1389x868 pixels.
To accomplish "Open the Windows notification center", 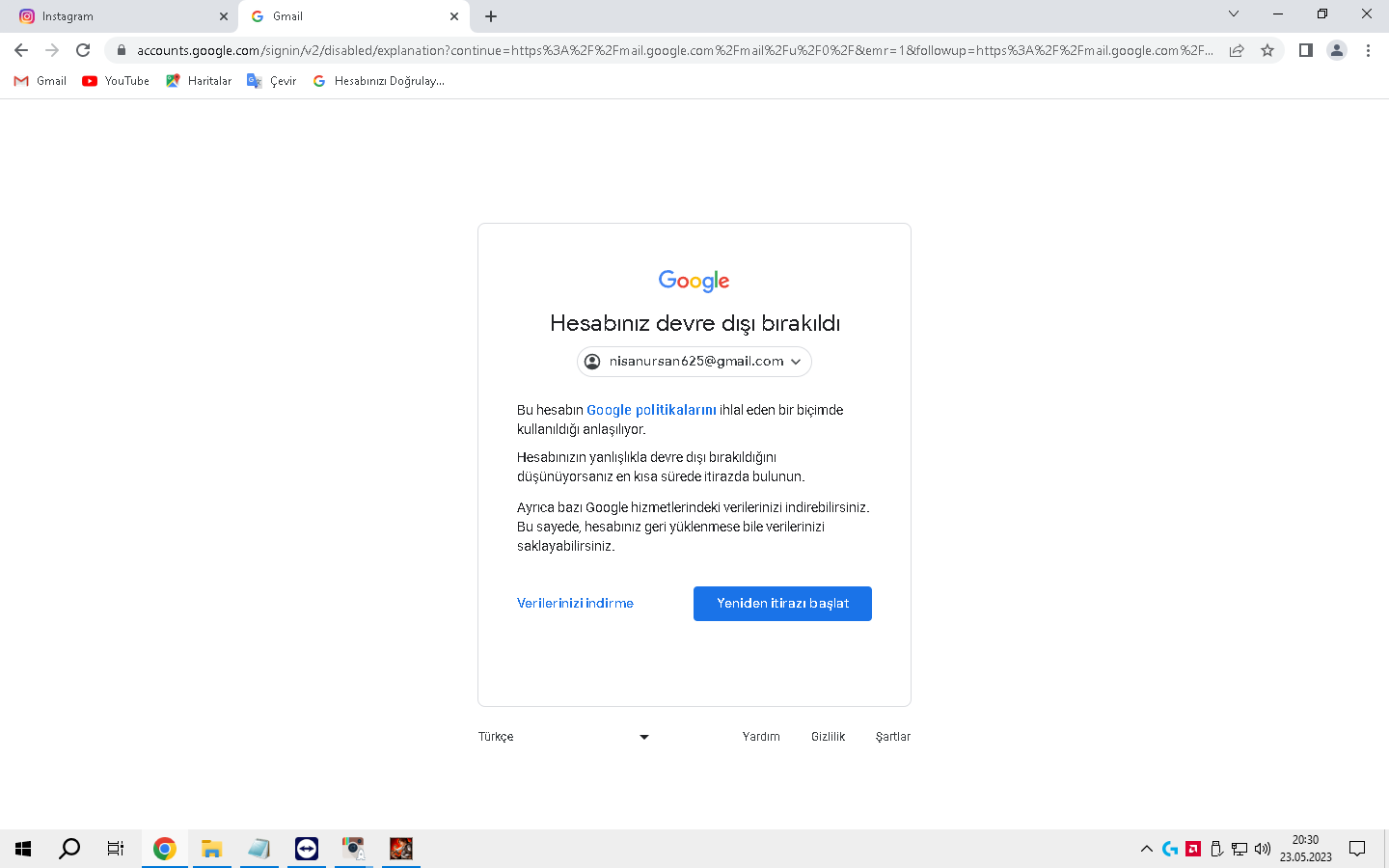I will pos(1357,849).
